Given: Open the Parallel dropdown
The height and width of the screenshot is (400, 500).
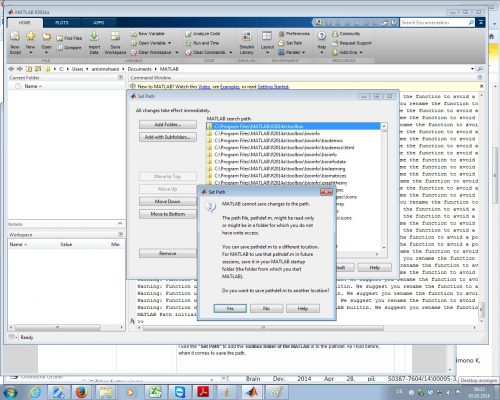Looking at the screenshot, I should point(304,52).
